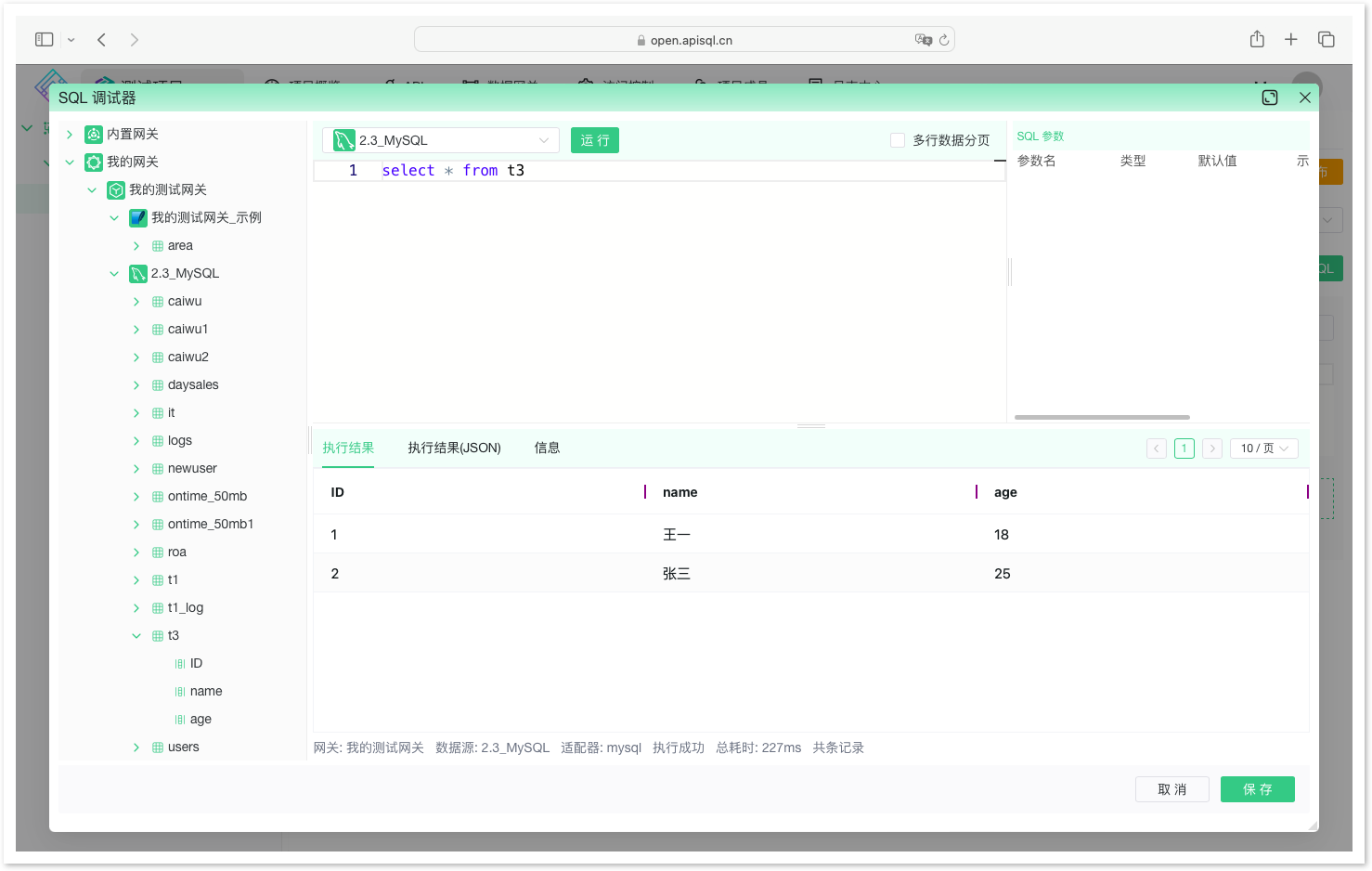Click the logs table icon
The image size is (1372, 871).
158,441
